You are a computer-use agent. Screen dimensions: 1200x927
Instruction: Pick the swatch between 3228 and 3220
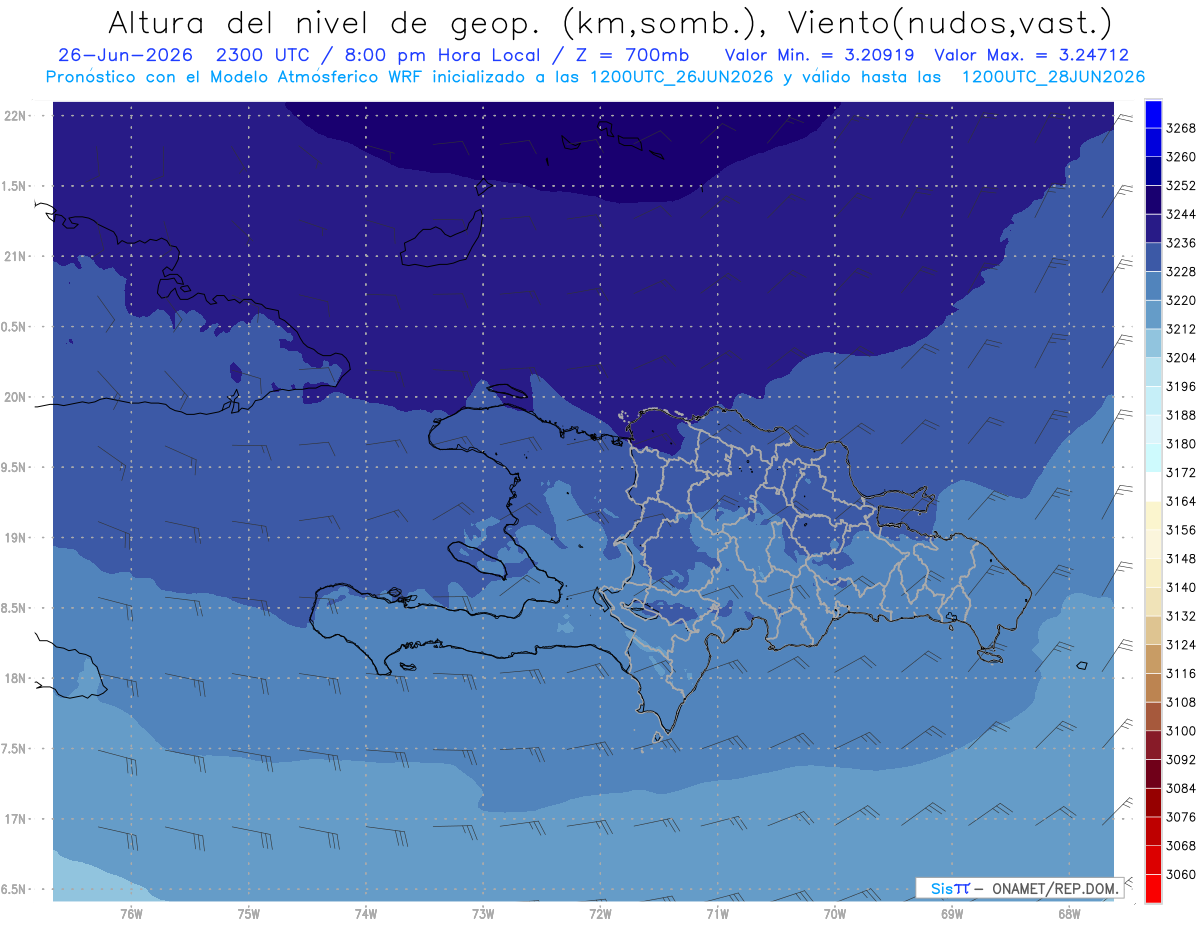tap(1153, 286)
